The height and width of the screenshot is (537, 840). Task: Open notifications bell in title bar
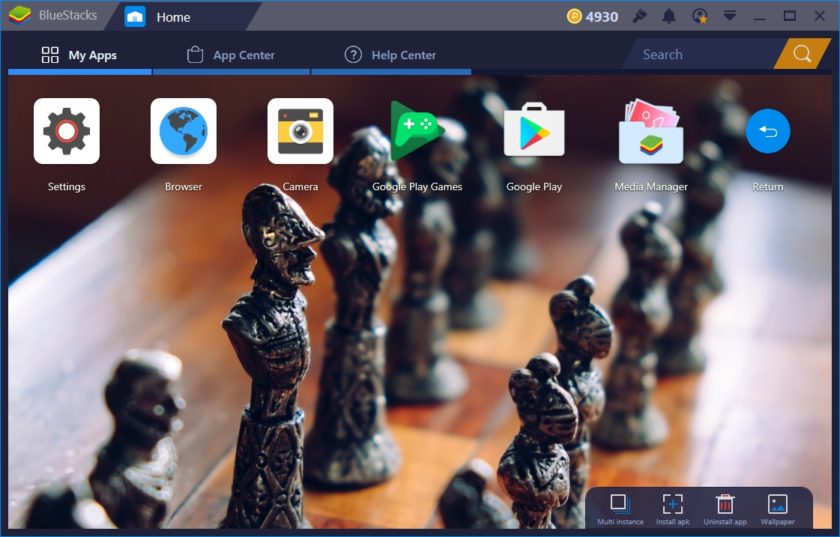(669, 17)
